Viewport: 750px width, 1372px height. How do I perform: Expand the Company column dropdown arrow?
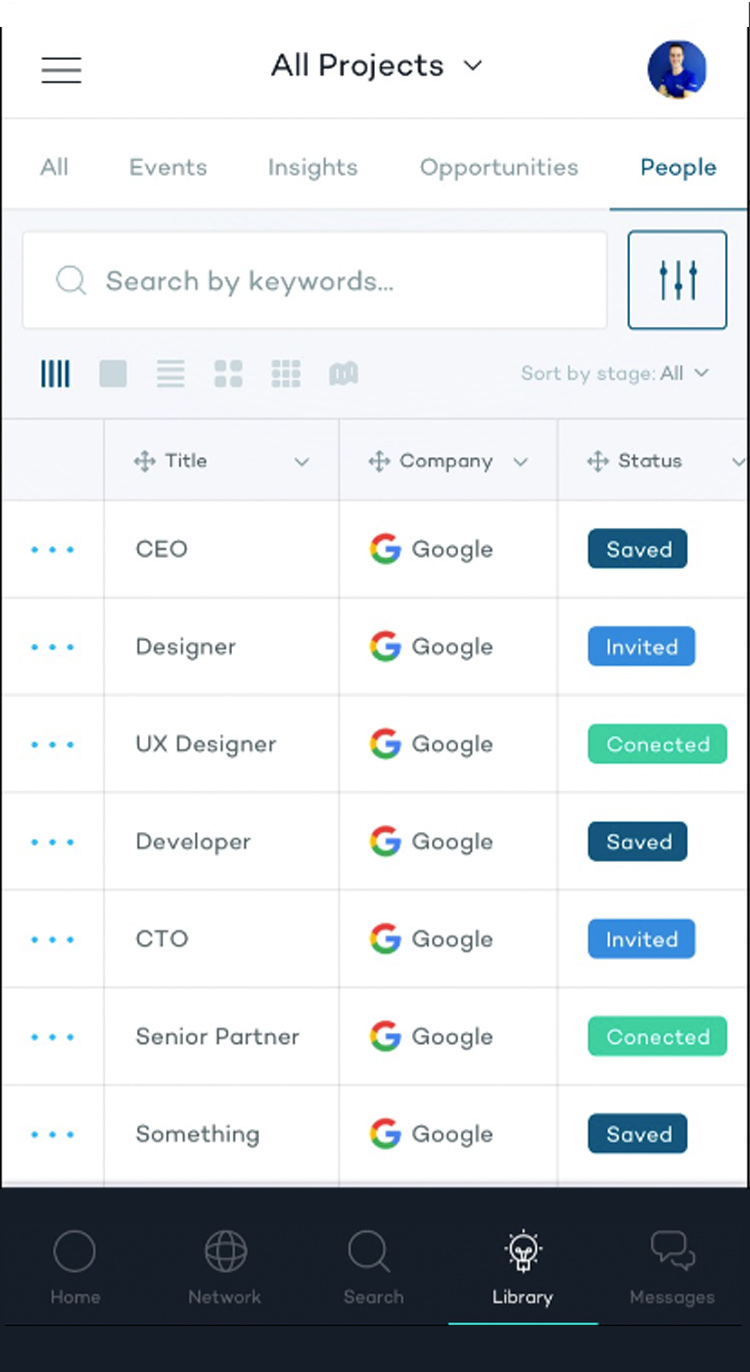[520, 462]
